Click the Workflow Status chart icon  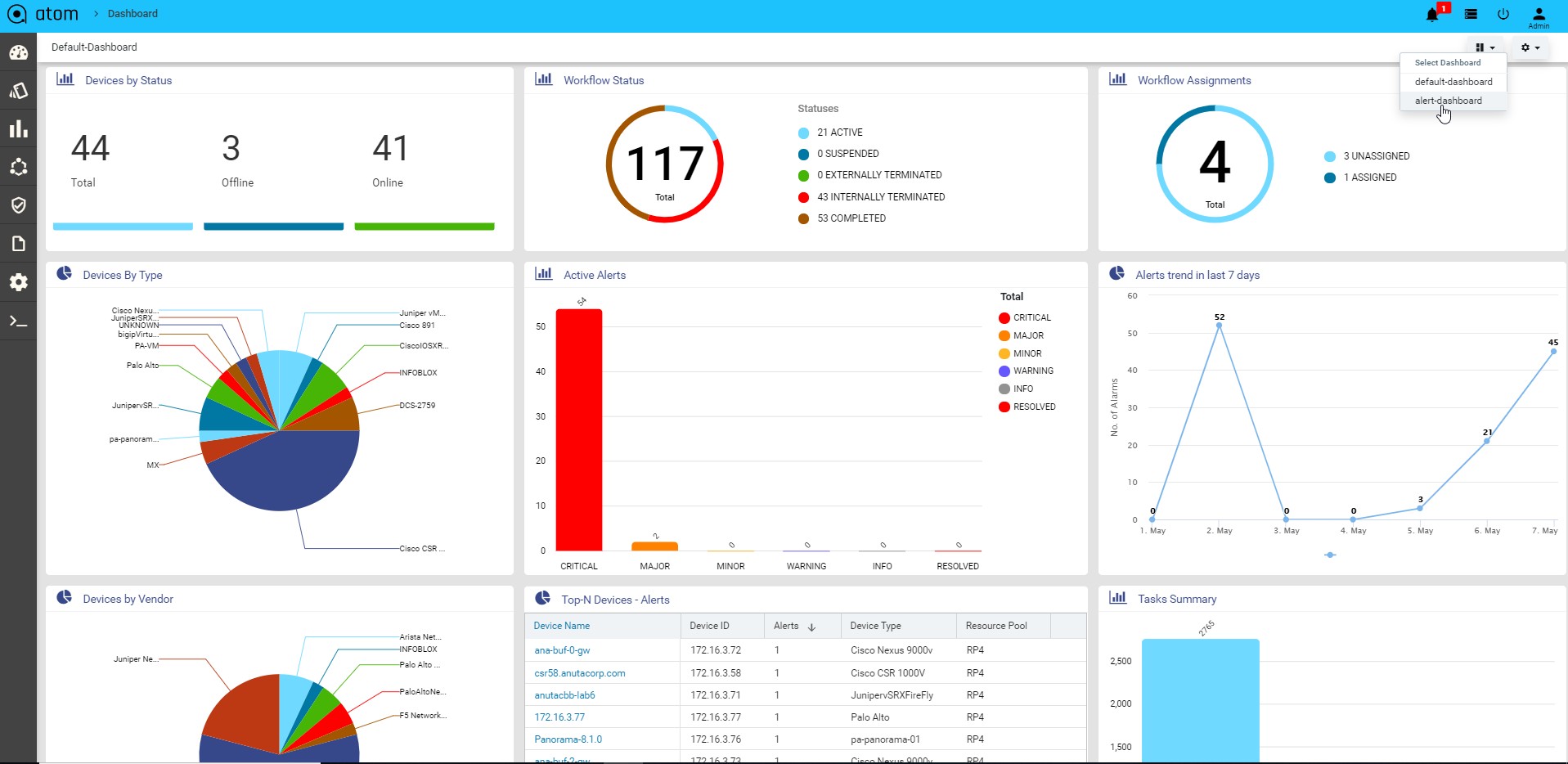point(544,79)
